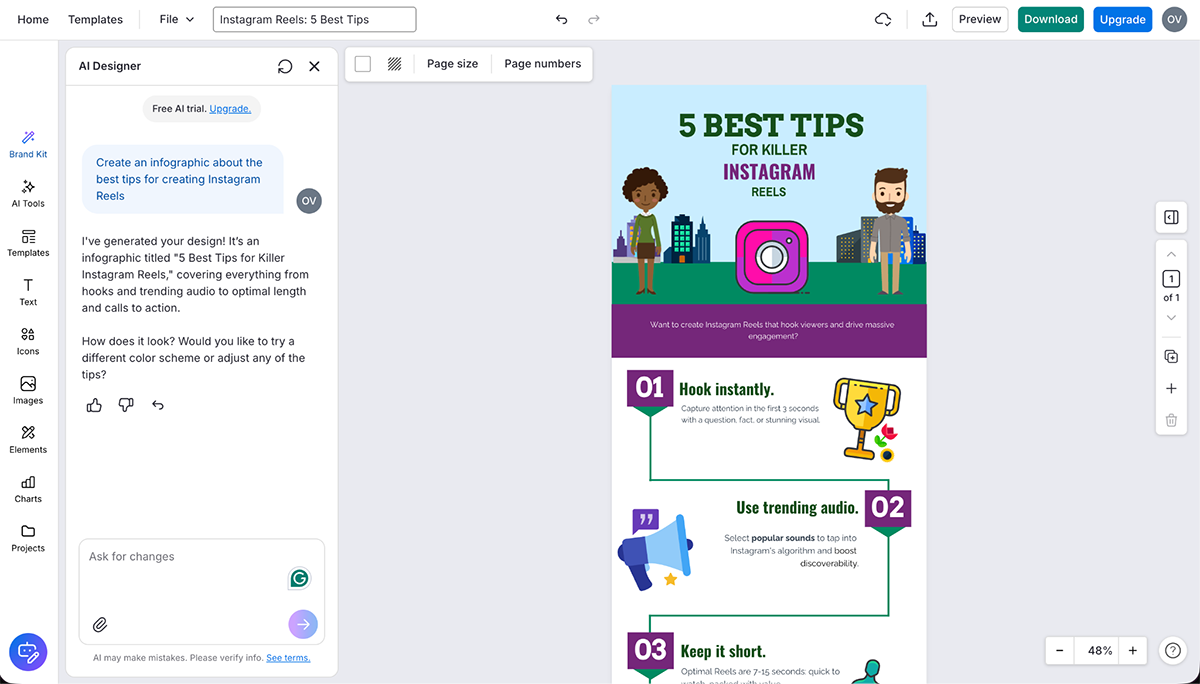
Task: Go to the next page with the down chevron
Action: 1171,317
